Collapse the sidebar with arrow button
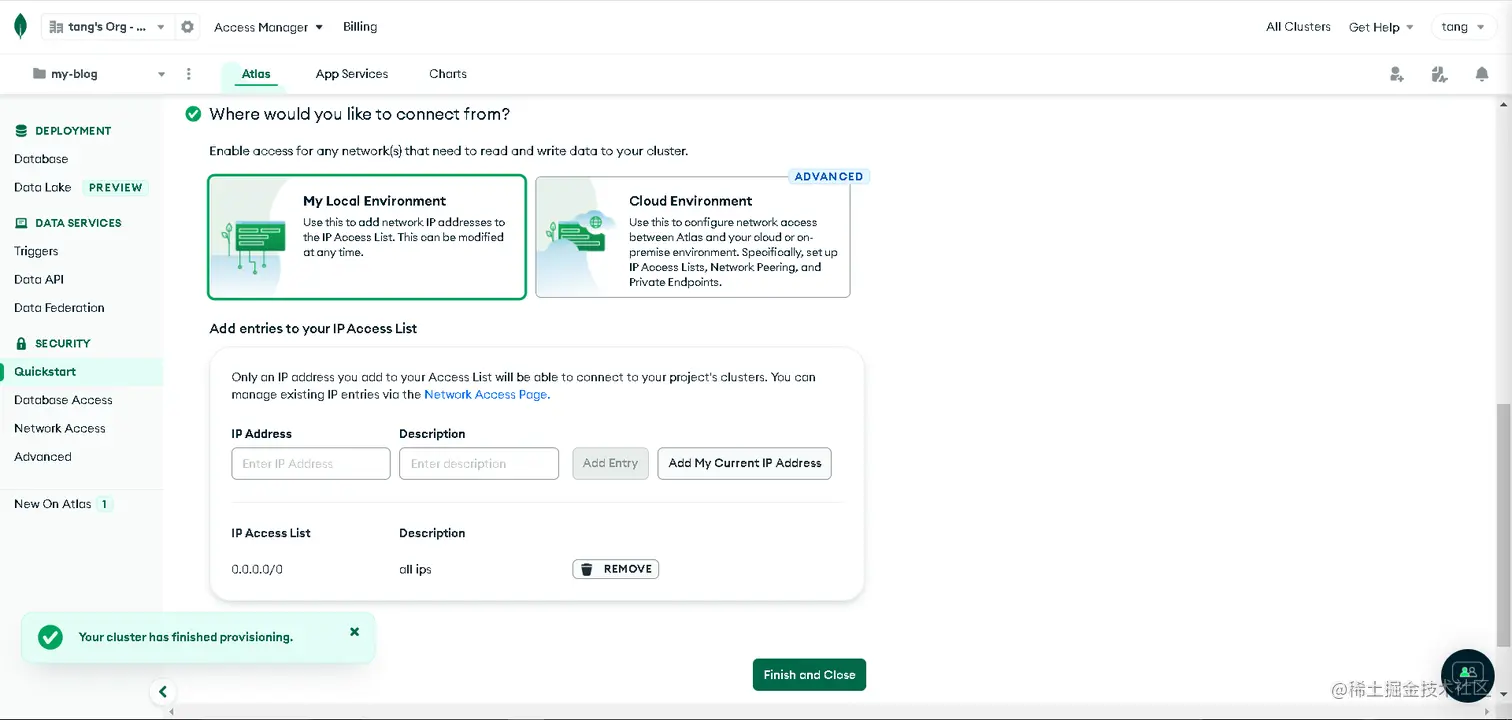This screenshot has width=1512, height=720. point(162,691)
